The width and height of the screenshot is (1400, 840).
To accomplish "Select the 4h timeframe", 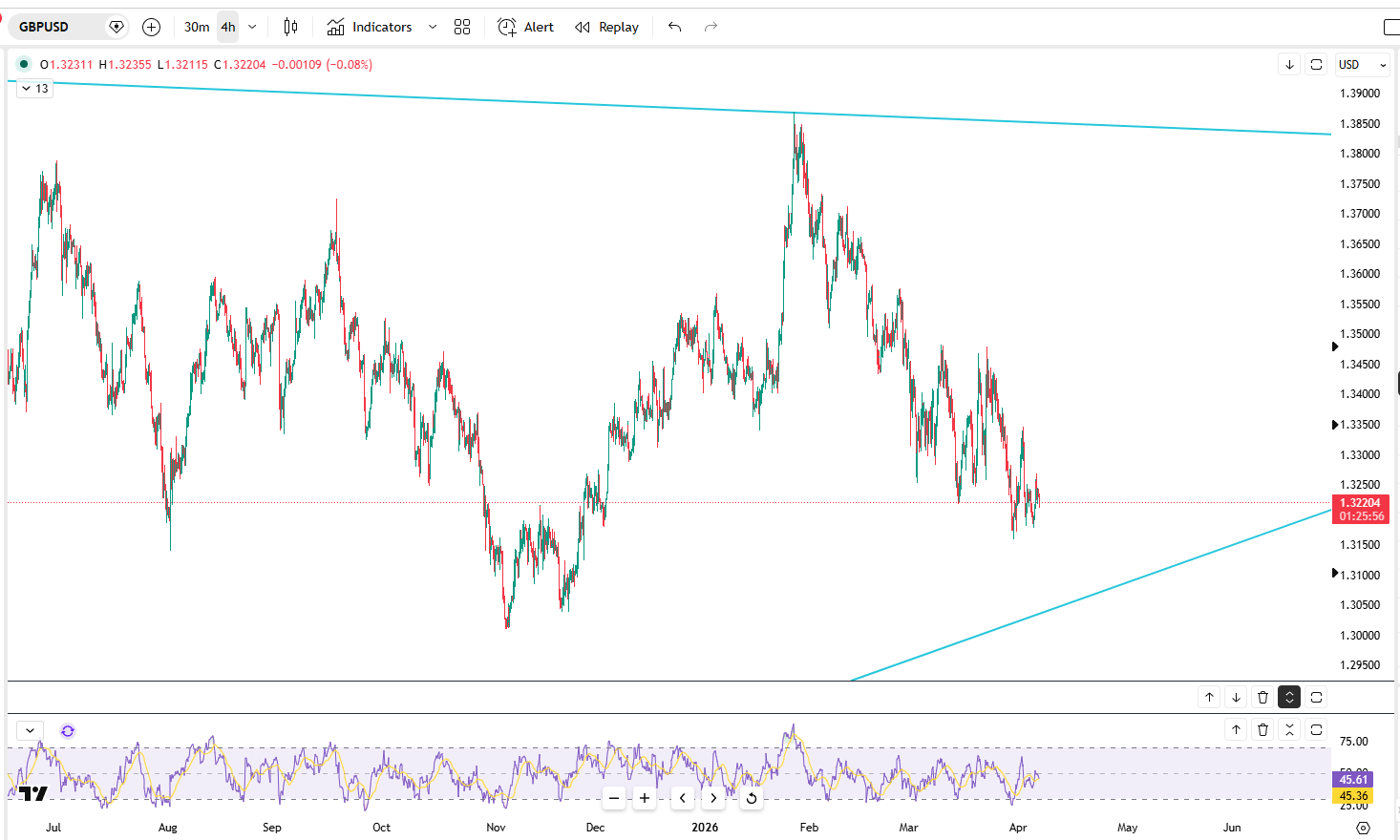I will tap(228, 27).
